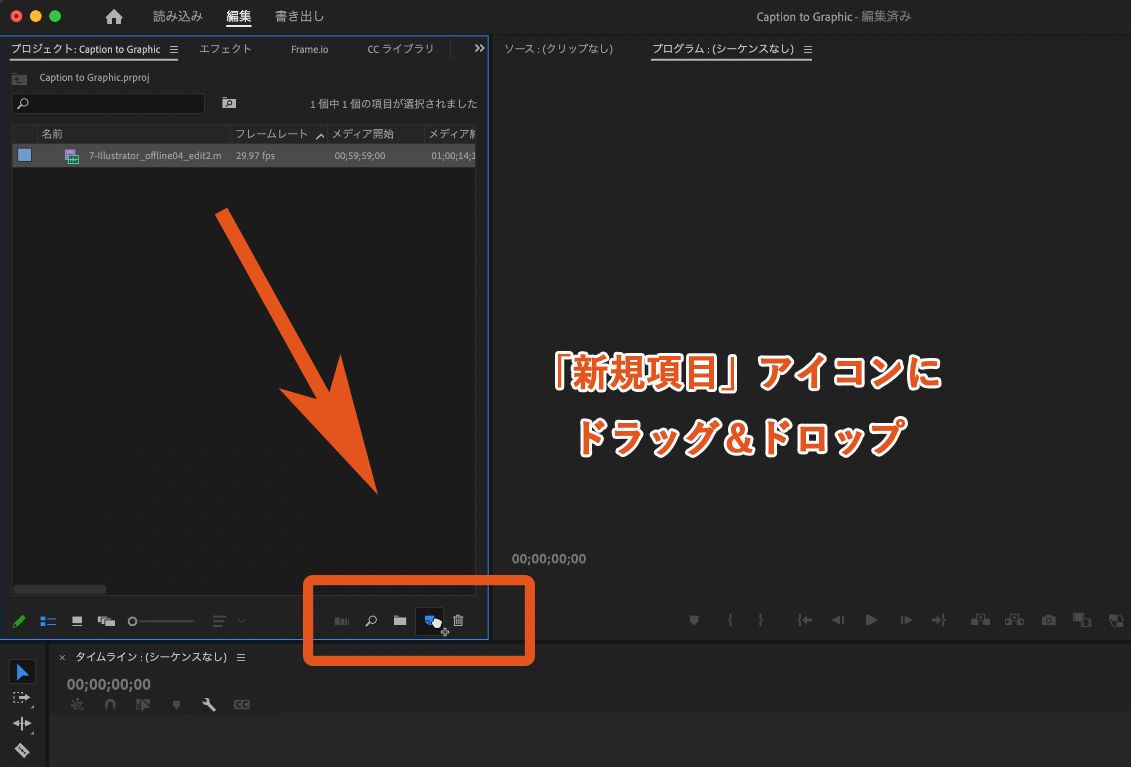Click the New Item (新規項目) icon

click(x=430, y=621)
